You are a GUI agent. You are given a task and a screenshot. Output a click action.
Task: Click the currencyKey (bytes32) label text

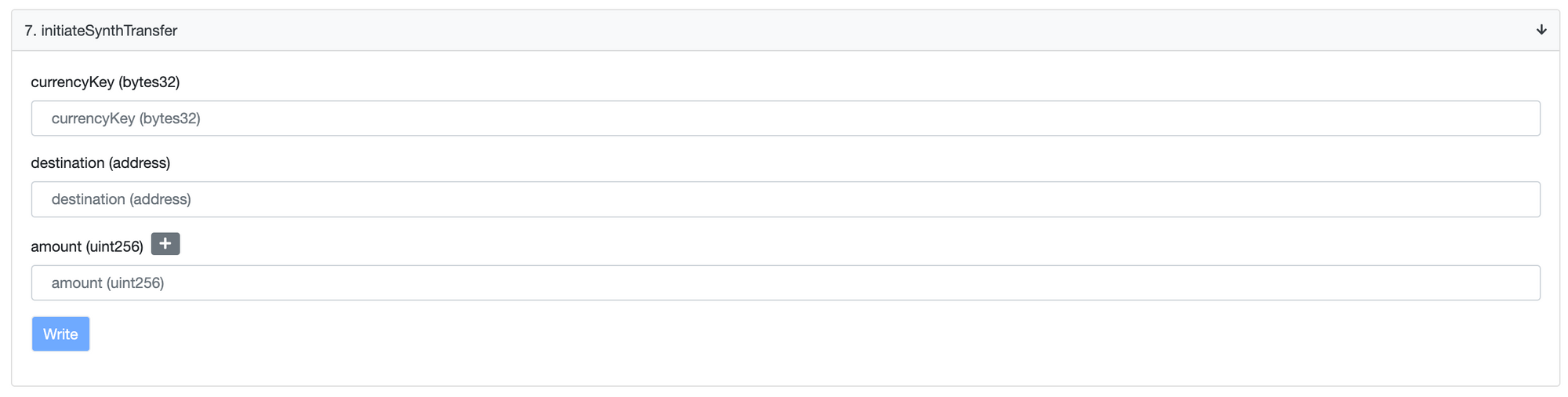tap(105, 82)
